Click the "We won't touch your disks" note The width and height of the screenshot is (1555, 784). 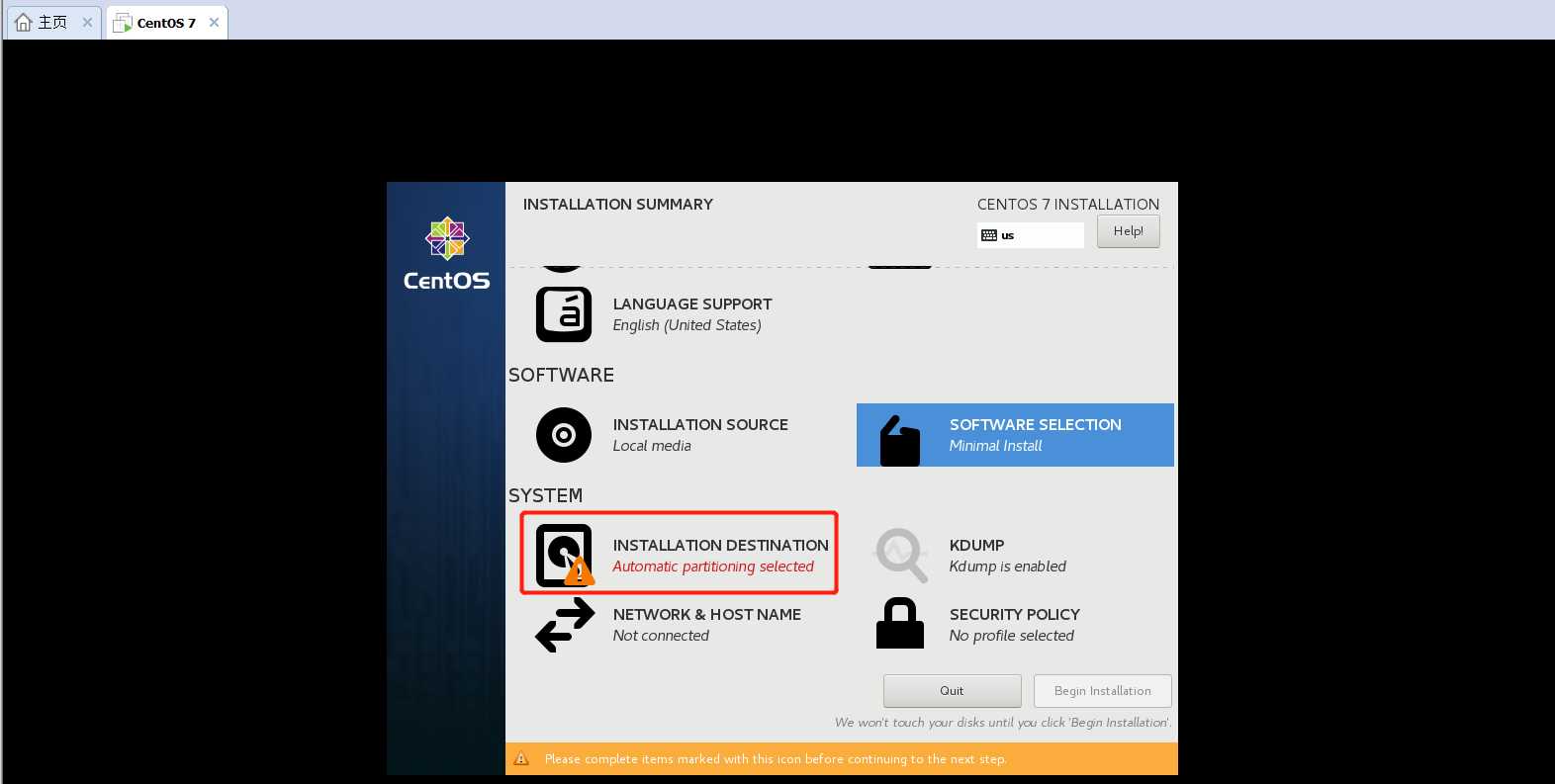click(x=1003, y=723)
